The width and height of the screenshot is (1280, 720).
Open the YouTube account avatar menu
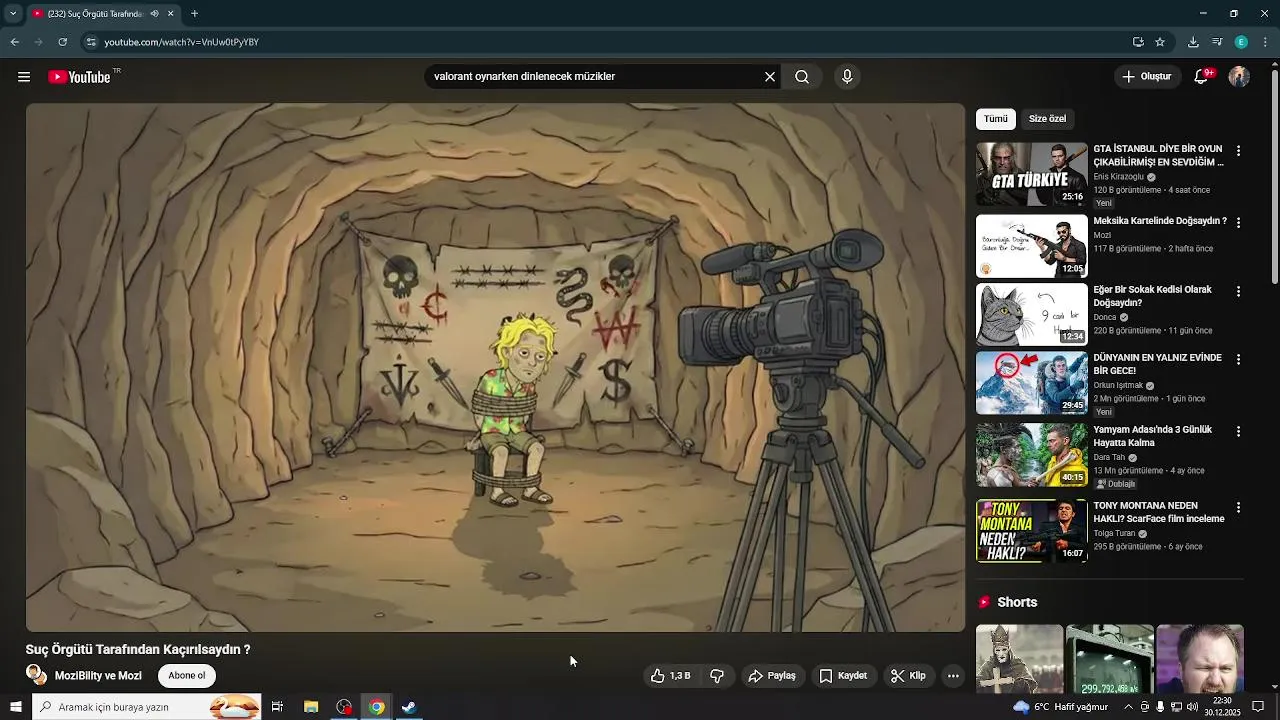pos(1239,77)
